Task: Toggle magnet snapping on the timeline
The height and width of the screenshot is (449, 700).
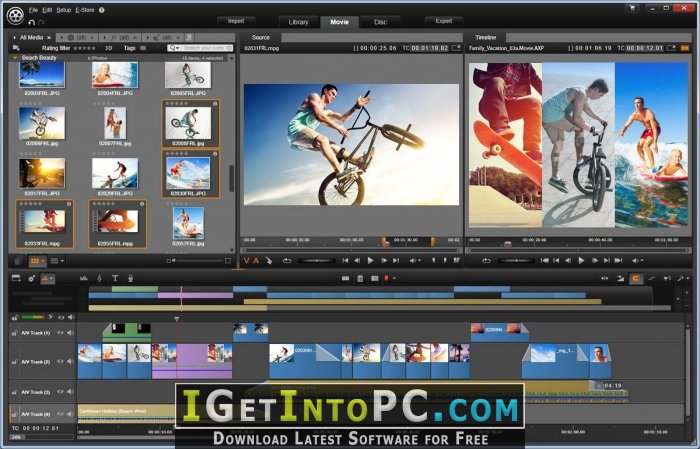Action: 635,278
